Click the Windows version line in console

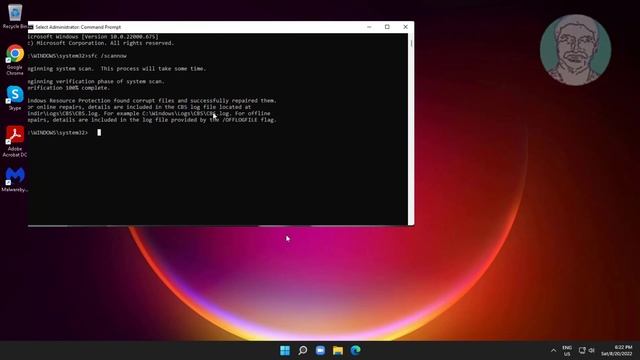coord(93,37)
